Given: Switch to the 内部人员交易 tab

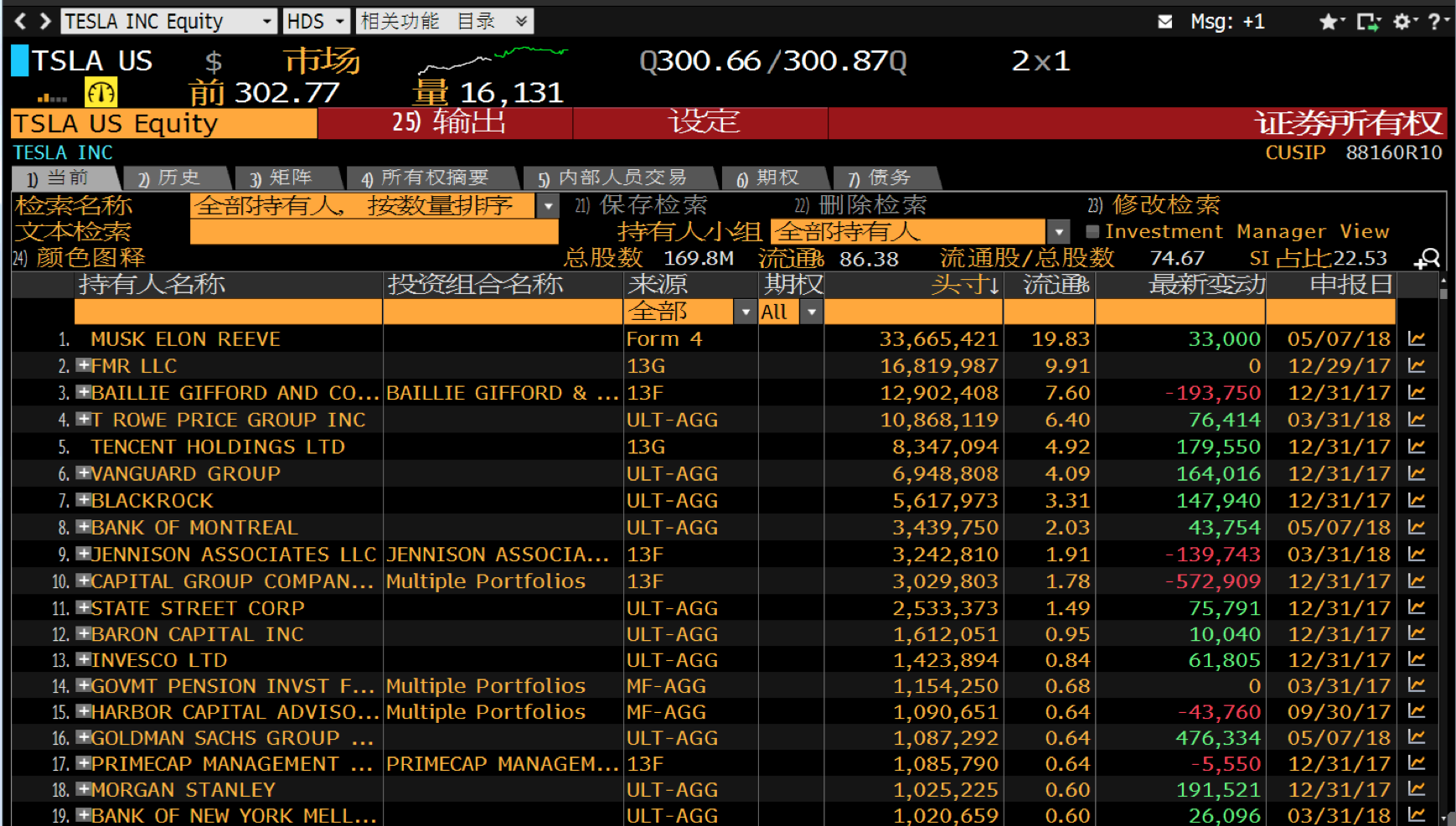Looking at the screenshot, I should pos(619,178).
